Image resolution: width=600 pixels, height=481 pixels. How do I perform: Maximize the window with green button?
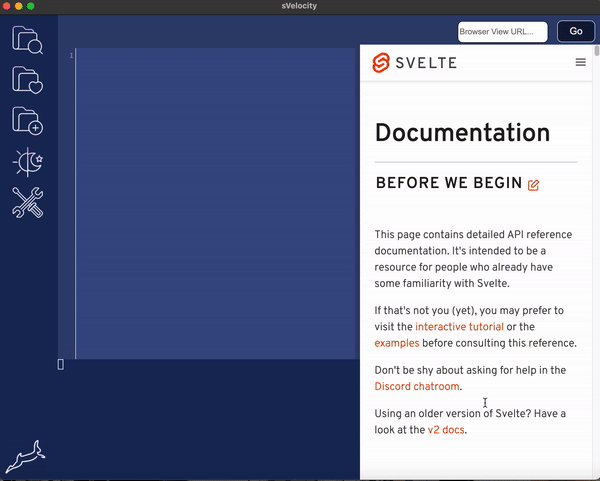click(31, 6)
